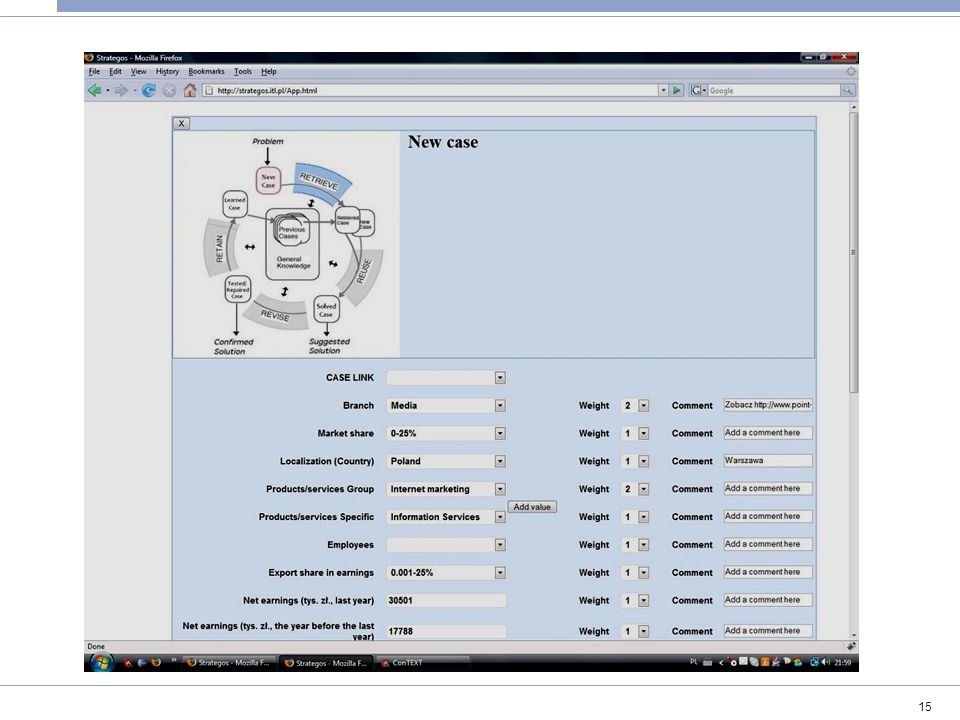Open the Employees Weight dropdown

(643, 545)
